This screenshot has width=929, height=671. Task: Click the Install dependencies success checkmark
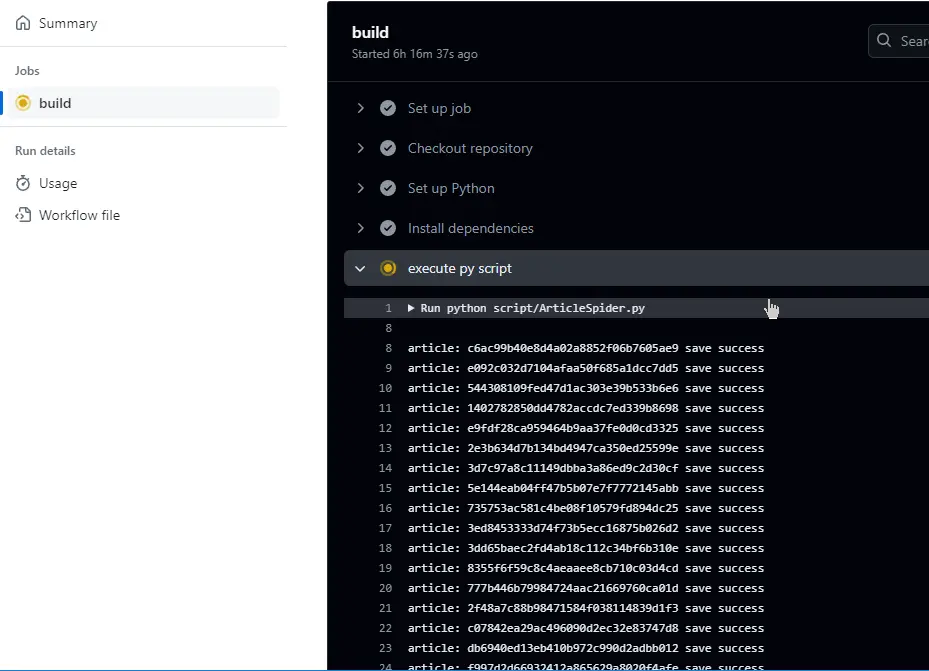[388, 228]
